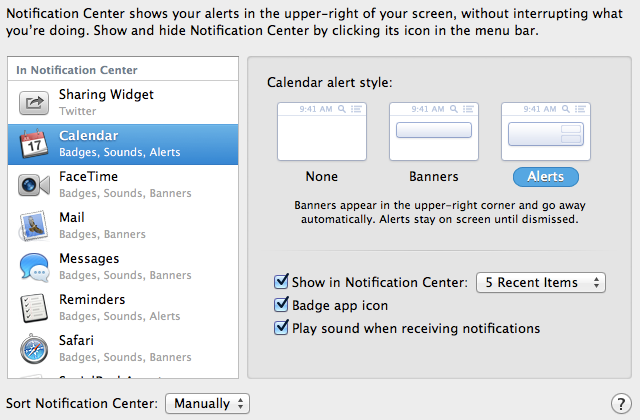Select the FaceTime row title in list
Screen dimensions: 640x420
(x=89, y=176)
